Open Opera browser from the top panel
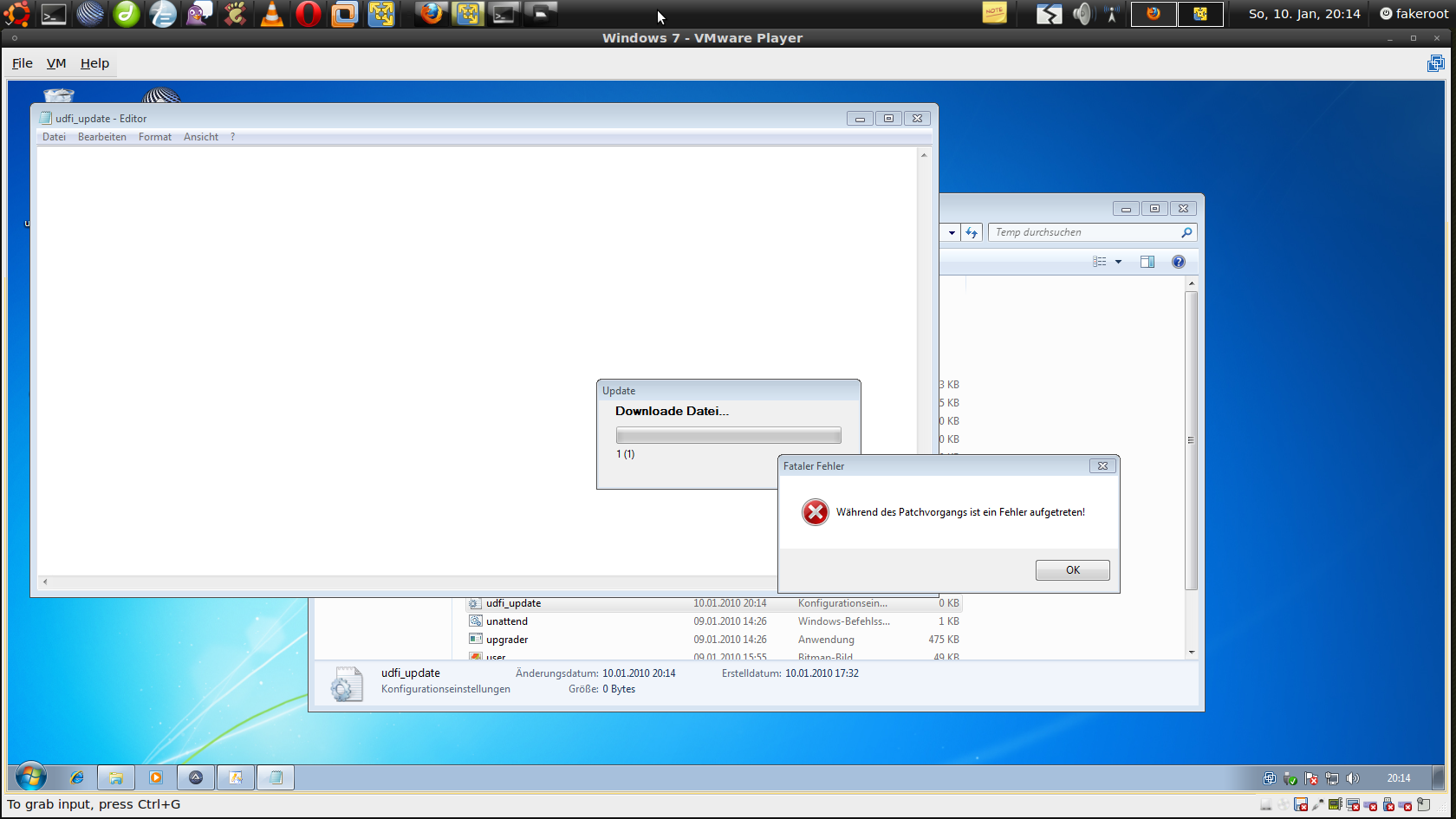Viewport: 1456px width, 819px height. (x=308, y=14)
